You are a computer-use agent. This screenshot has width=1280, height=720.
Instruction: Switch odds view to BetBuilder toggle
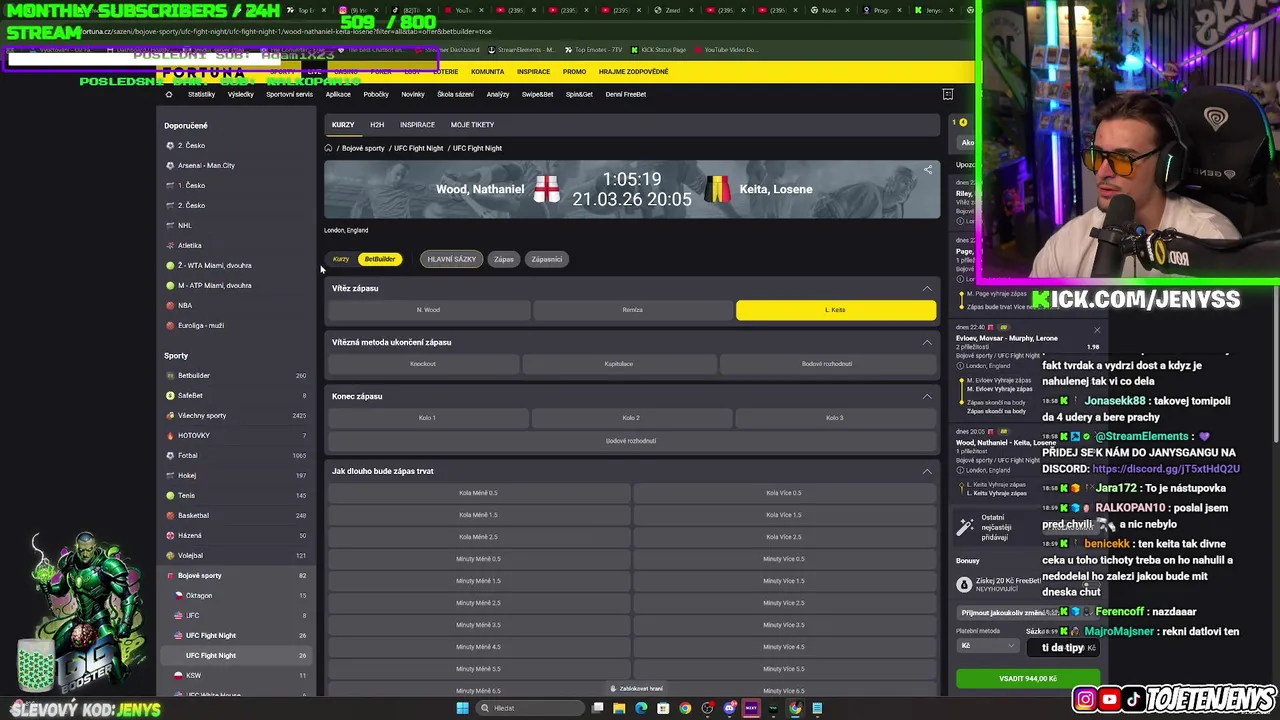(380, 259)
